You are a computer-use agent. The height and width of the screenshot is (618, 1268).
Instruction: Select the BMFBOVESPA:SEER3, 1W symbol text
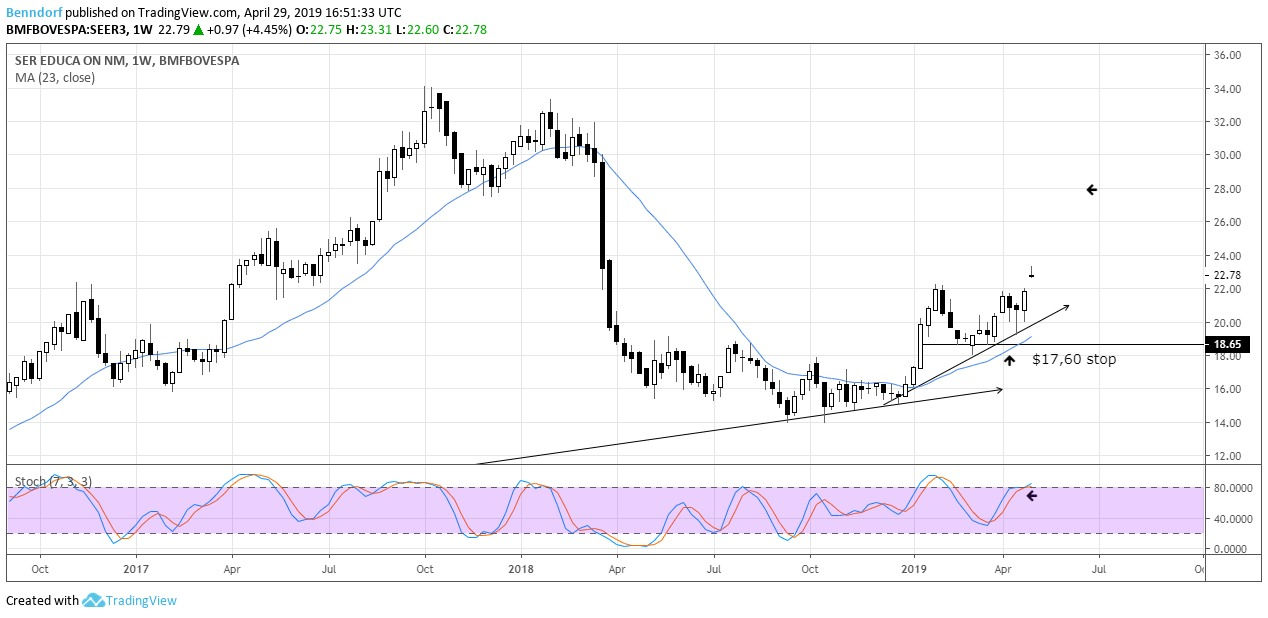pyautogui.click(x=78, y=30)
